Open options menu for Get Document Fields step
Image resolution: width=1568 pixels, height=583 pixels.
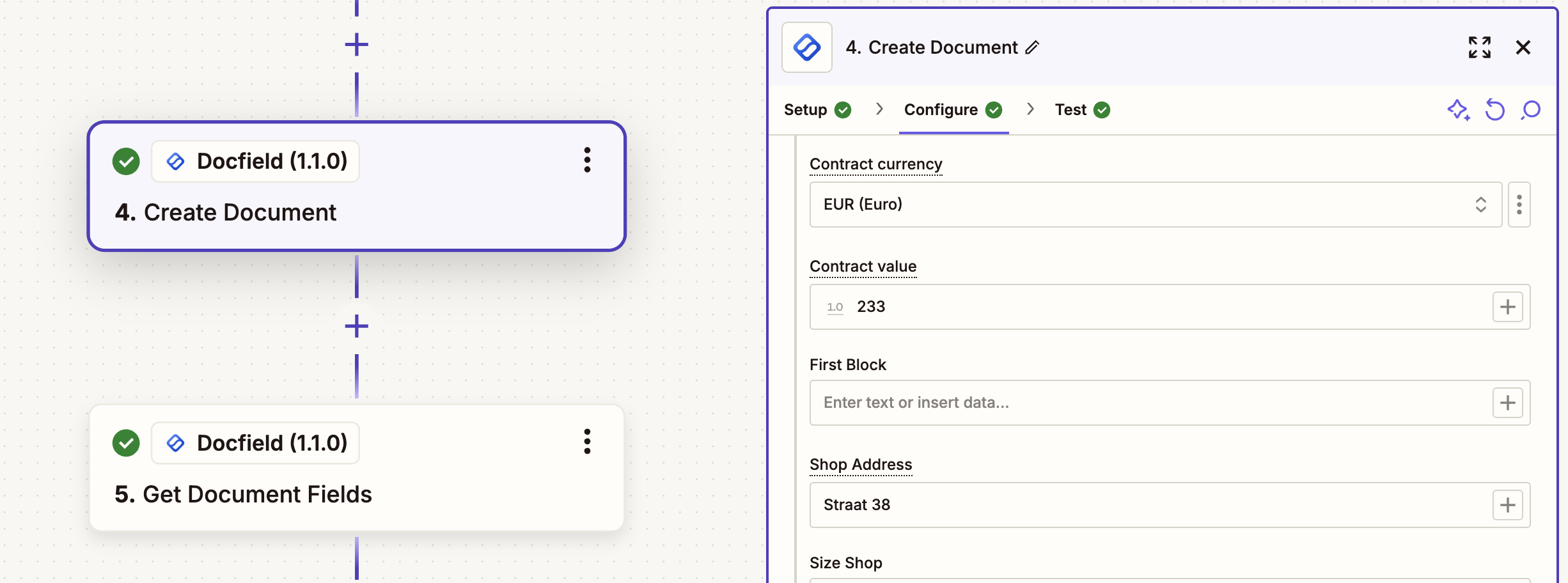[587, 442]
